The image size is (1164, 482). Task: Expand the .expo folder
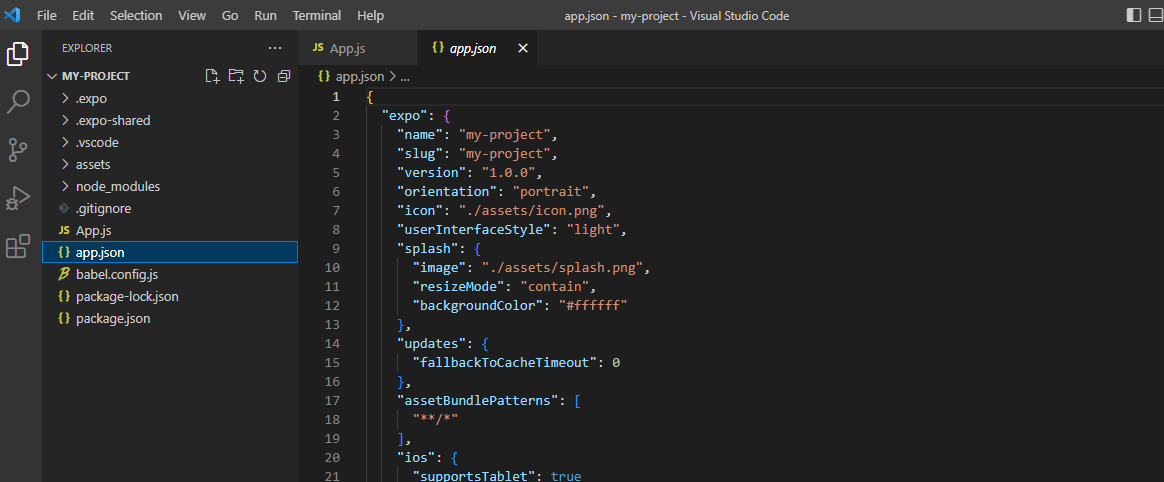click(65, 98)
